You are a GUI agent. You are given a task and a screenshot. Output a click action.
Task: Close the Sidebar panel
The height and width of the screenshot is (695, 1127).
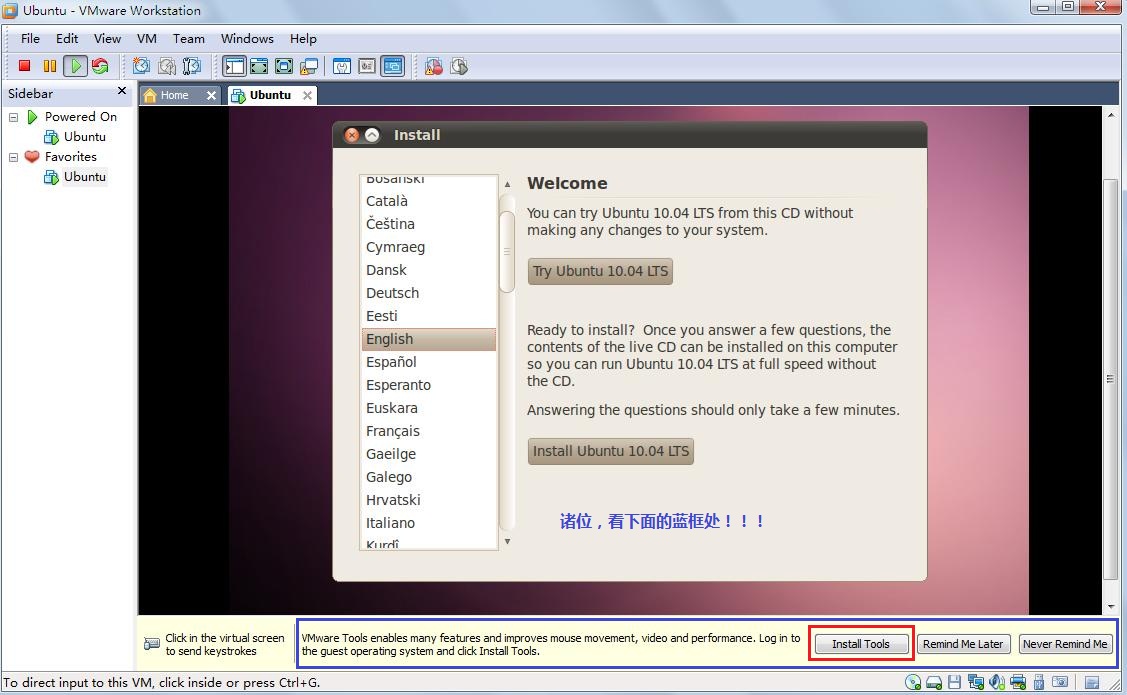click(121, 91)
